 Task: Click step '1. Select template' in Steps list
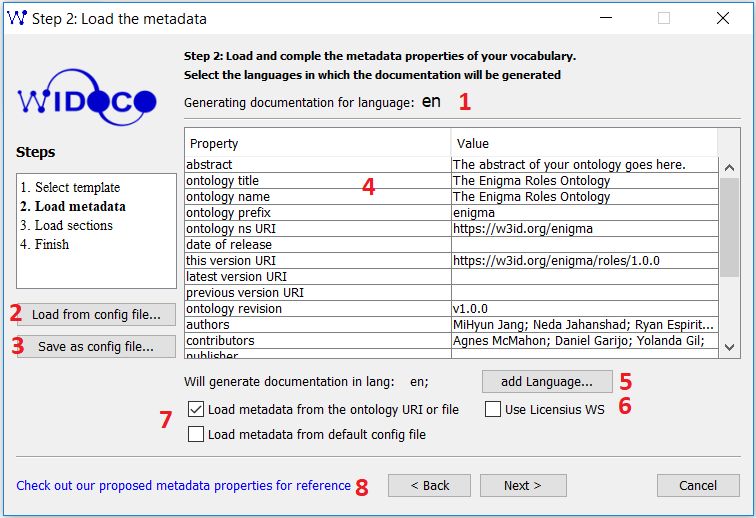70,187
